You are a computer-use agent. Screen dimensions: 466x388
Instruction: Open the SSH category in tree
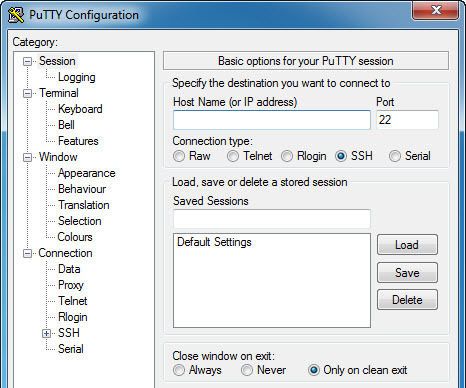(69, 333)
